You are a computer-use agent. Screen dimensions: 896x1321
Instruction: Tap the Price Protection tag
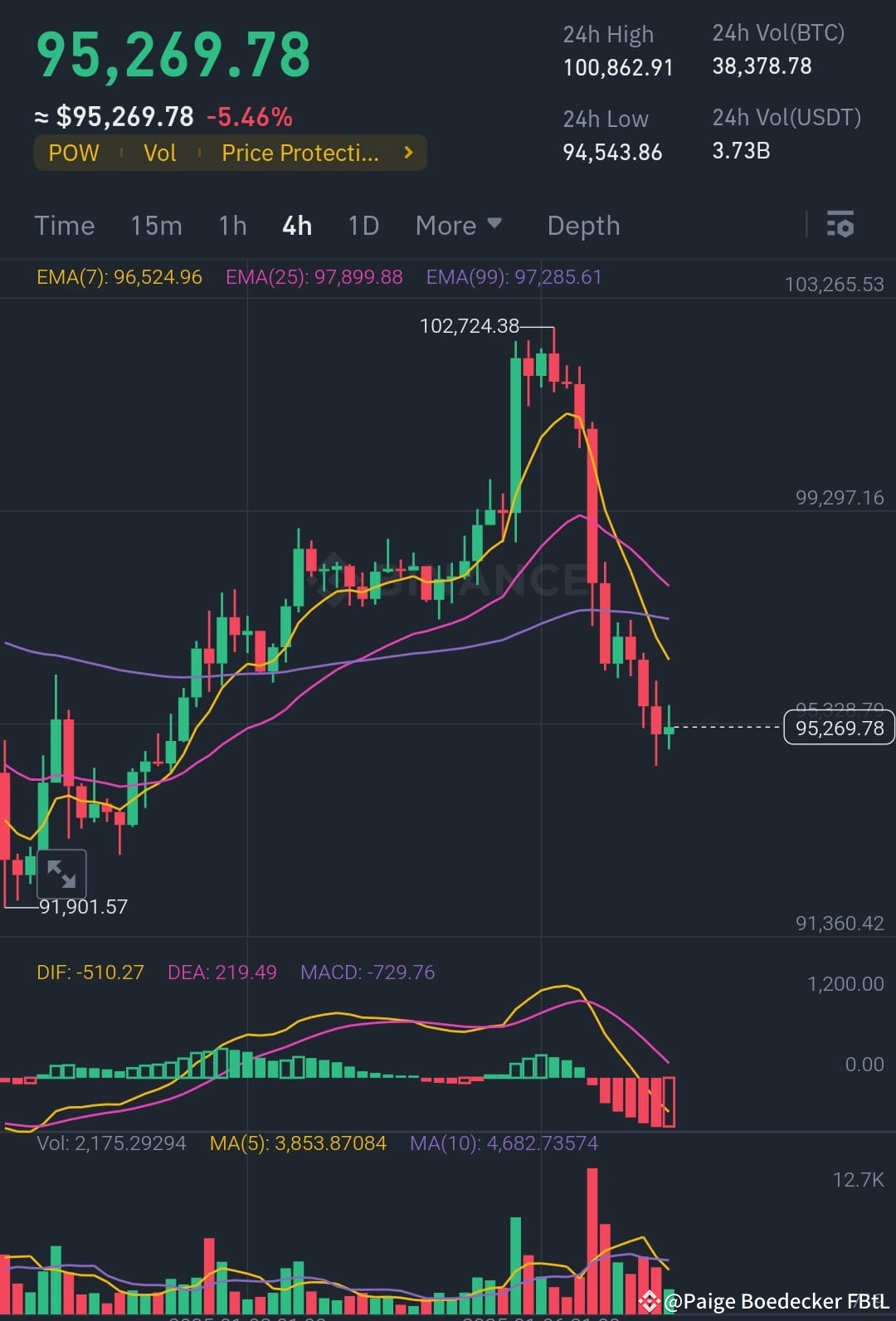click(x=300, y=153)
